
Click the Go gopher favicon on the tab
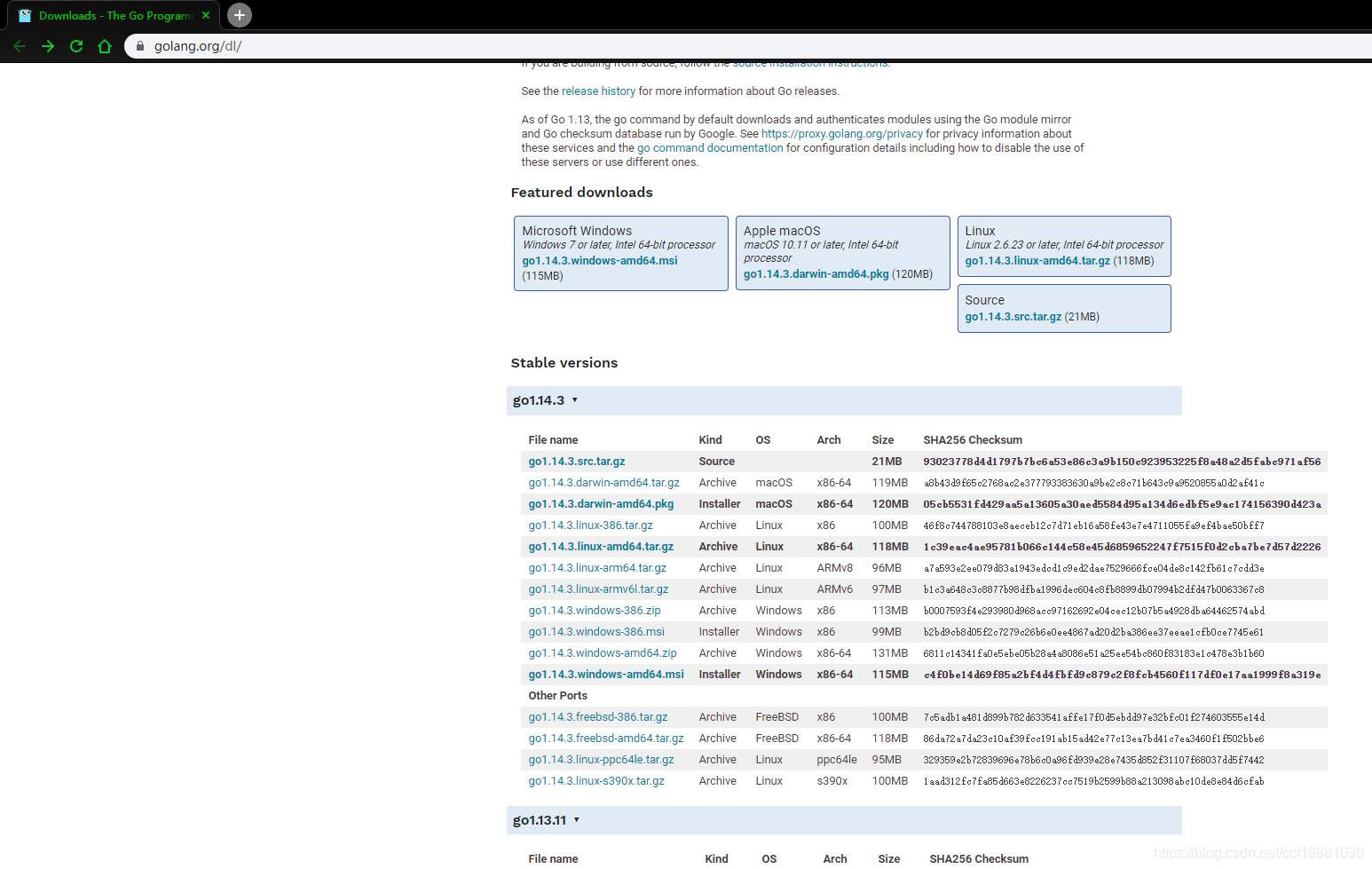click(25, 15)
